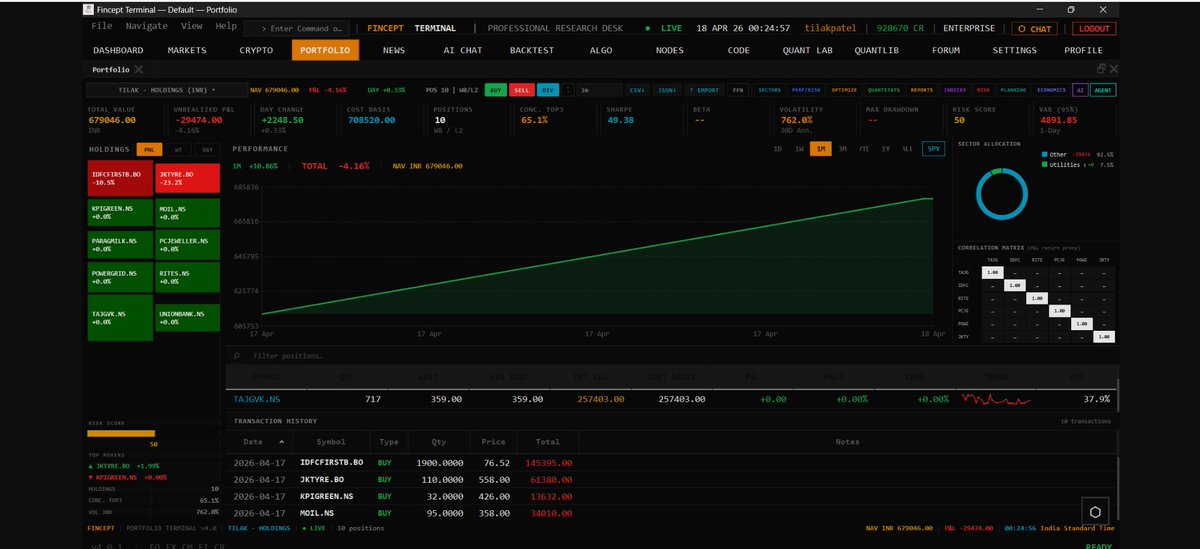This screenshot has width=1200, height=549.
Task: Switch to the QUANT LAB tab
Action: click(806, 50)
